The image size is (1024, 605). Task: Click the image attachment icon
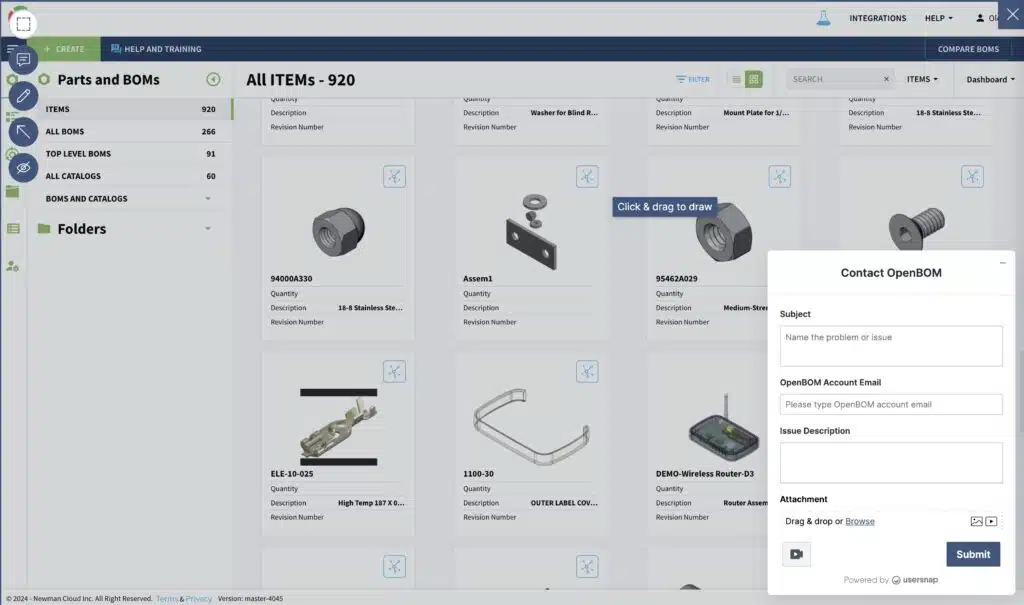click(976, 521)
